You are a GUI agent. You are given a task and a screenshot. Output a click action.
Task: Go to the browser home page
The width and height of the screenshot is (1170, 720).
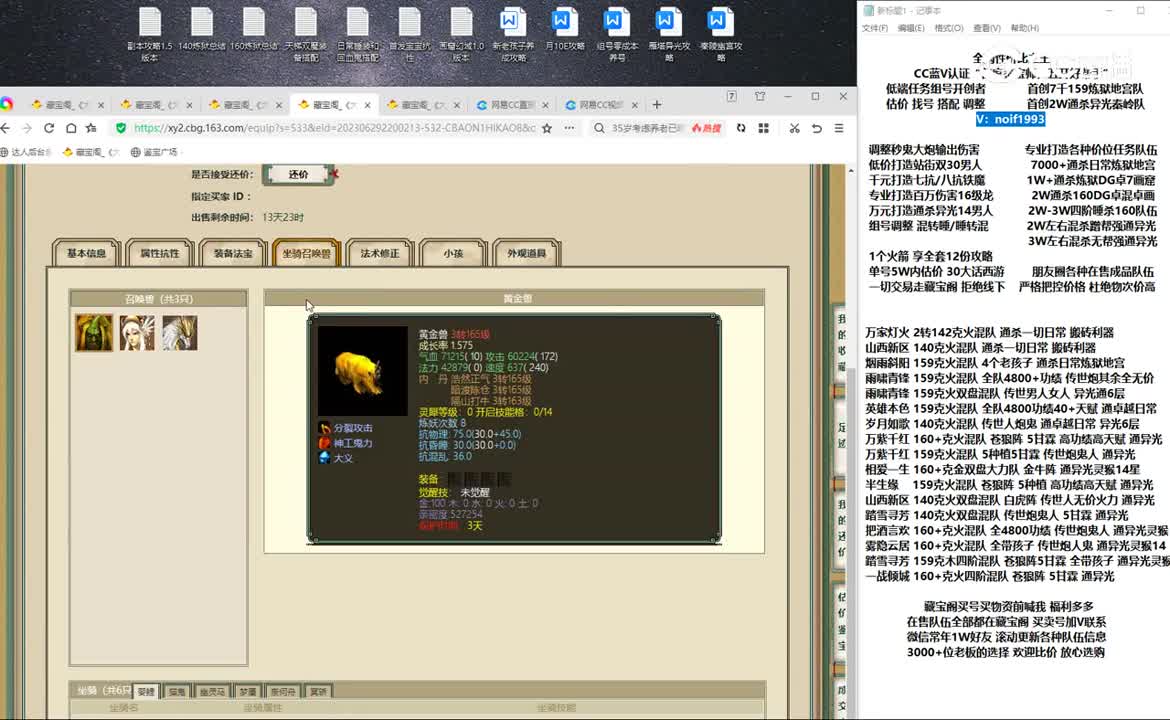70,128
